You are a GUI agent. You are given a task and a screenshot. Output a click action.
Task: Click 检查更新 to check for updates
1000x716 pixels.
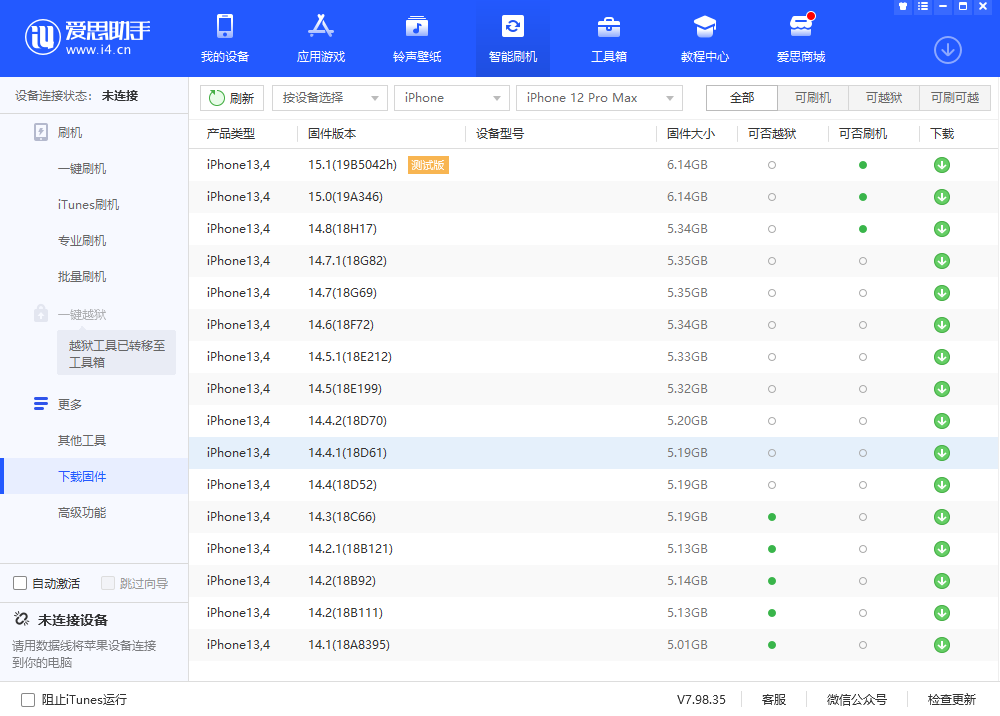coord(950,700)
